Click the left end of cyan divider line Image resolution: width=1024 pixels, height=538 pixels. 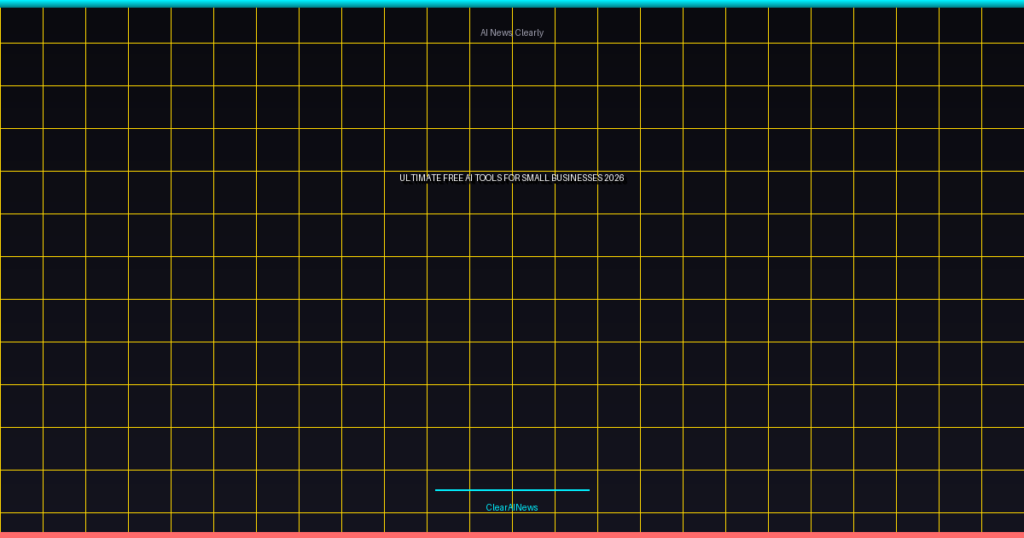(x=438, y=490)
